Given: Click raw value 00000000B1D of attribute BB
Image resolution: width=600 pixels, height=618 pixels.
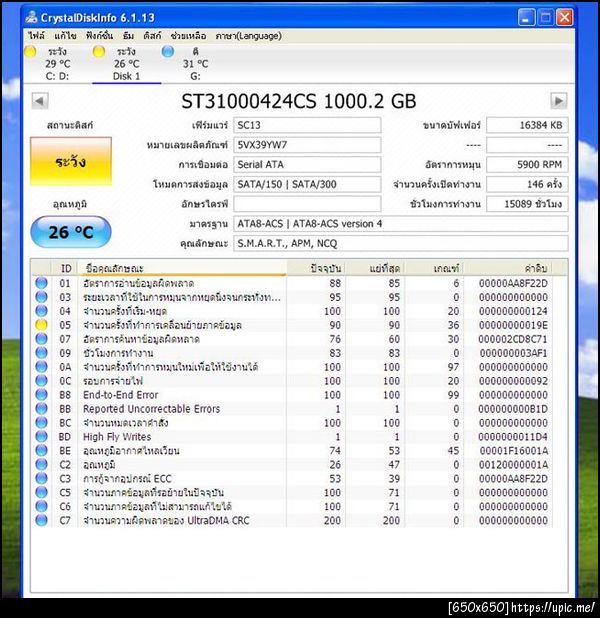Looking at the screenshot, I should tap(513, 409).
